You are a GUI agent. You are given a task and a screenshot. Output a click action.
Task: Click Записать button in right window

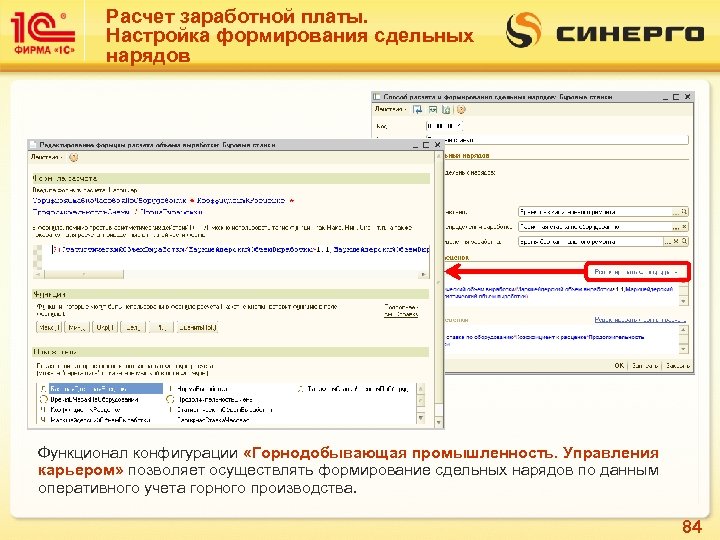(x=644, y=366)
